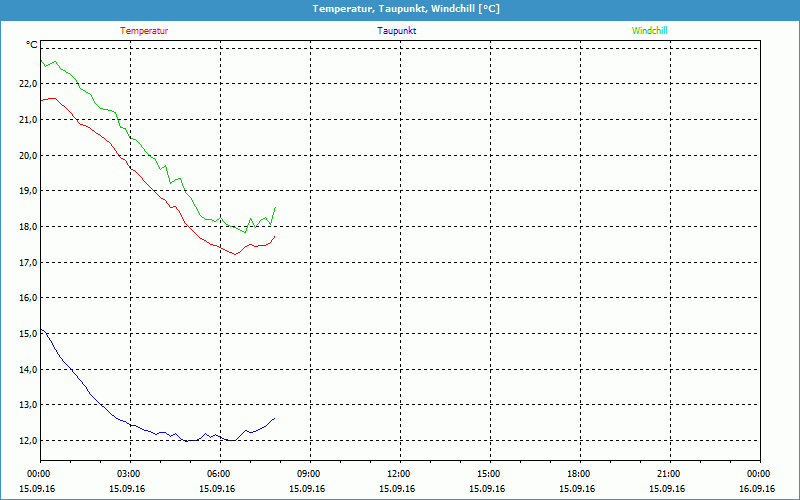Select the 15:00 time label on the x-axis
The height and width of the screenshot is (500, 800).
489,474
